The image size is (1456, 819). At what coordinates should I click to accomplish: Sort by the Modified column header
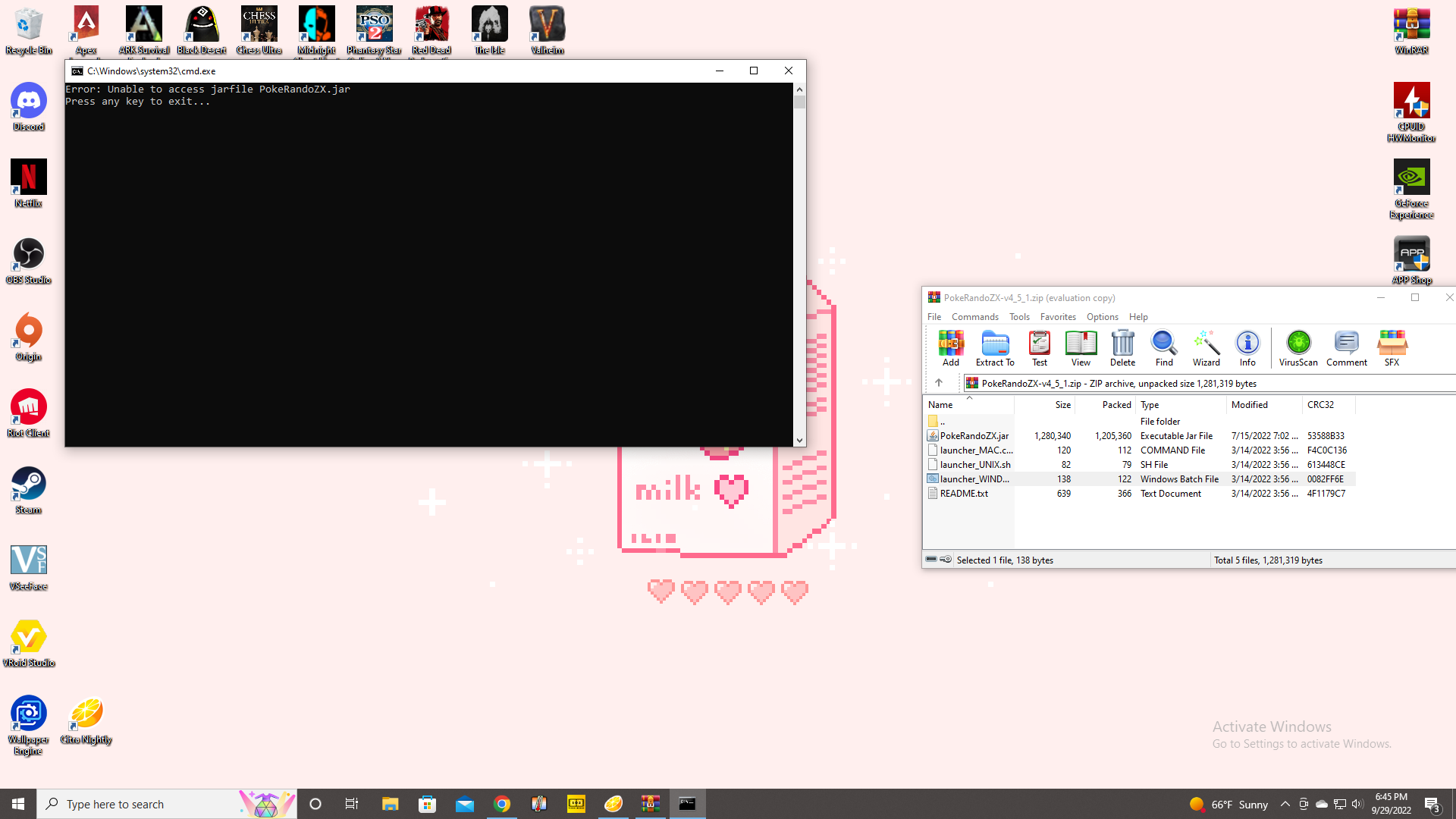click(x=1264, y=405)
